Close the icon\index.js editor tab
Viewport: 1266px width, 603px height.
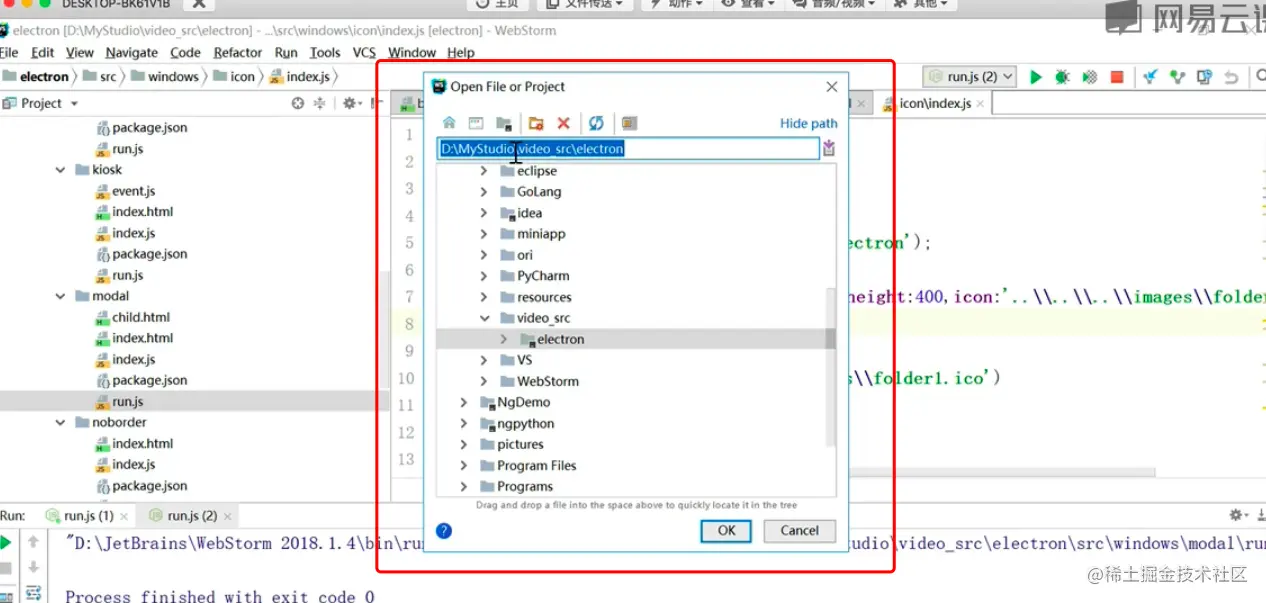click(x=981, y=103)
